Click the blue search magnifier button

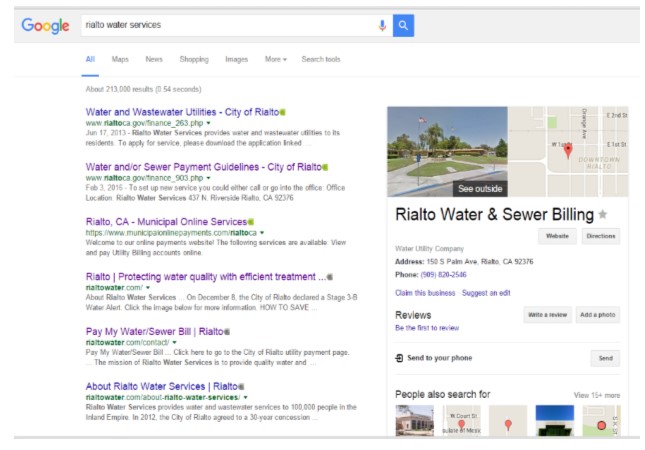tap(403, 25)
